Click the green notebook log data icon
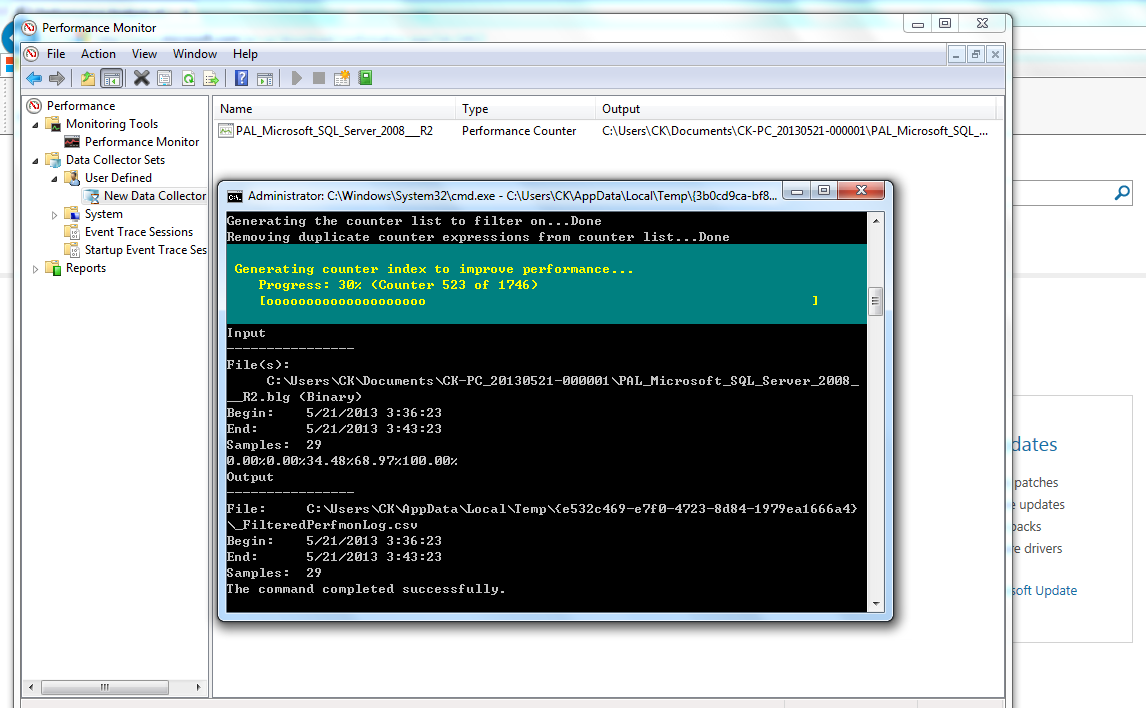Viewport: 1146px width, 708px height. [x=365, y=78]
